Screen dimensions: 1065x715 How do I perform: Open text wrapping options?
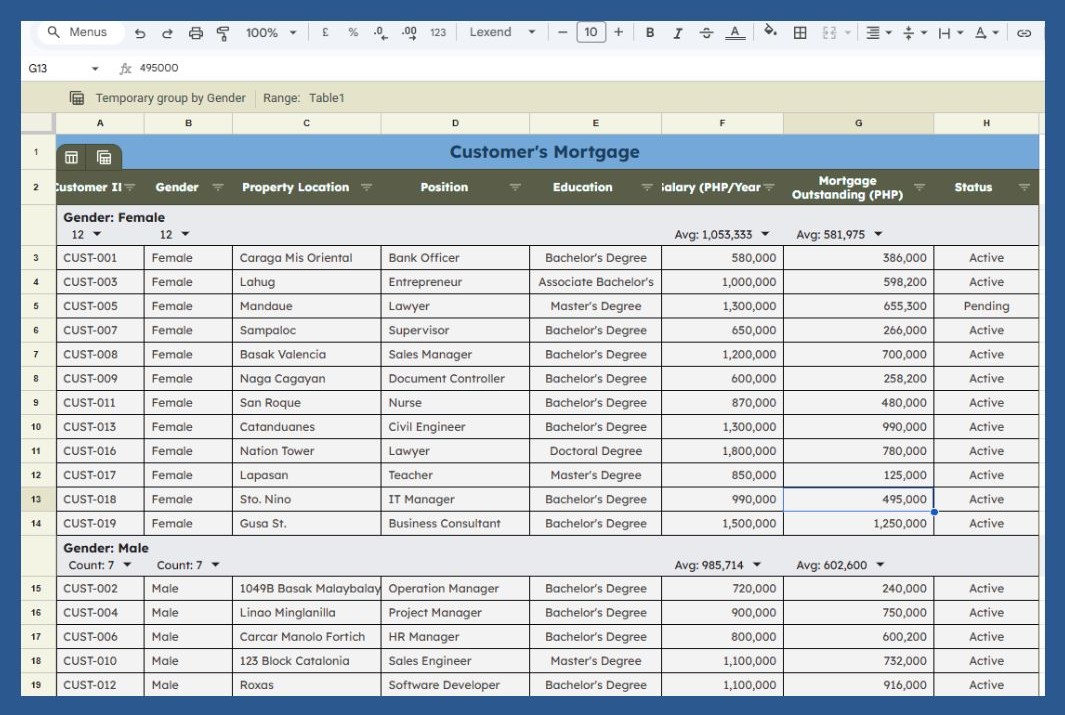[x=950, y=33]
